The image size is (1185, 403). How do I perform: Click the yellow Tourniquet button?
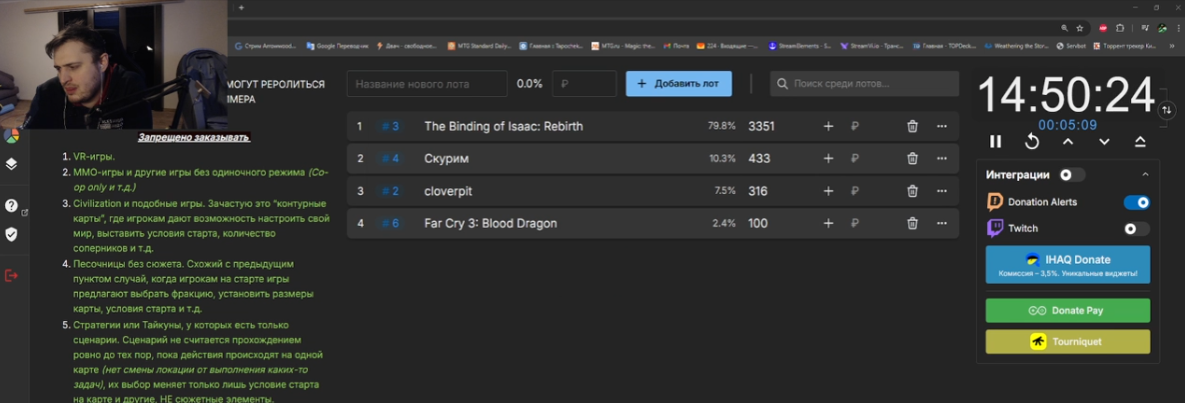pyautogui.click(x=1068, y=342)
